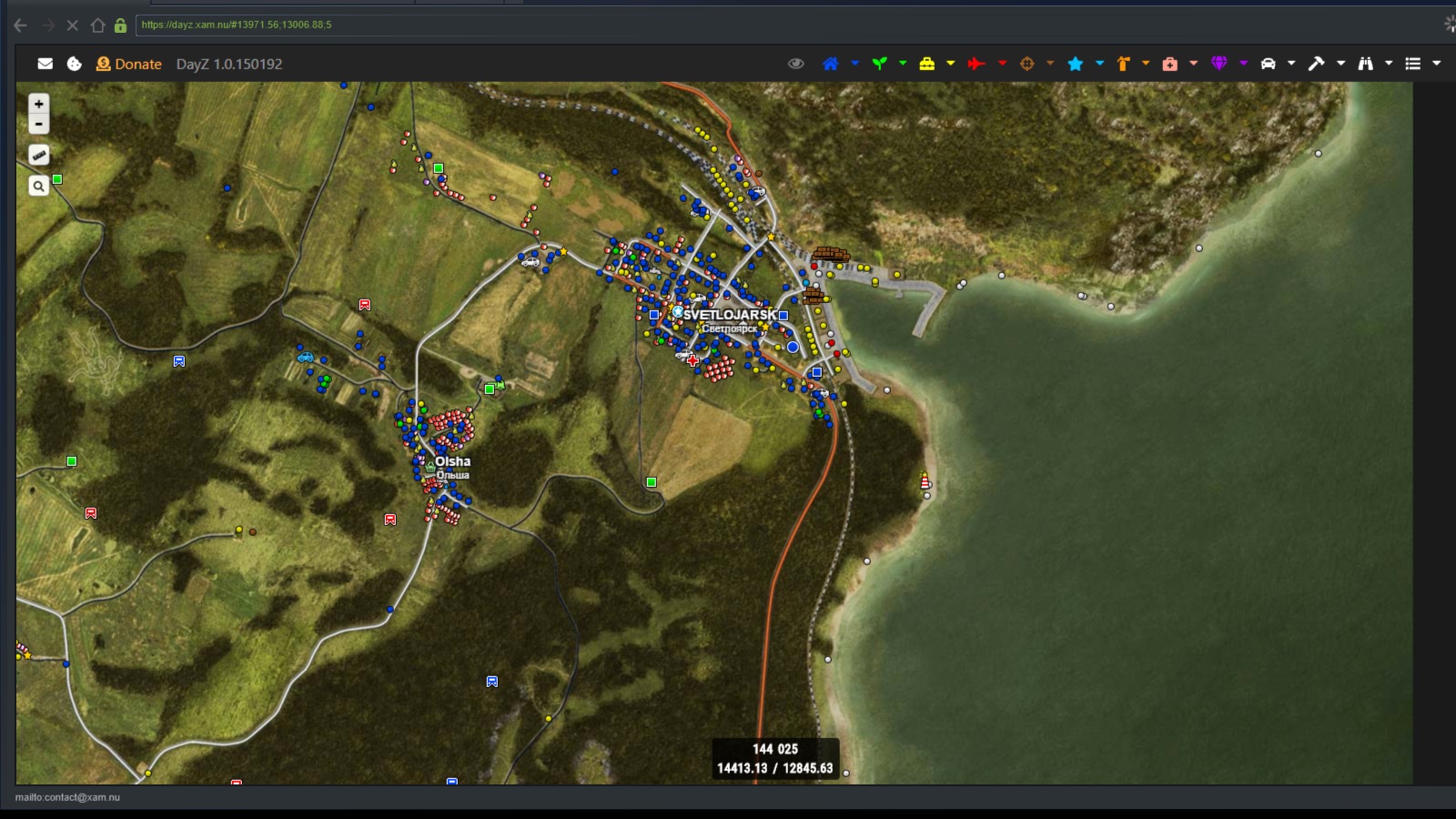Expand the orange extinguisher dropdown arrow
1456x819 pixels.
click(1146, 64)
